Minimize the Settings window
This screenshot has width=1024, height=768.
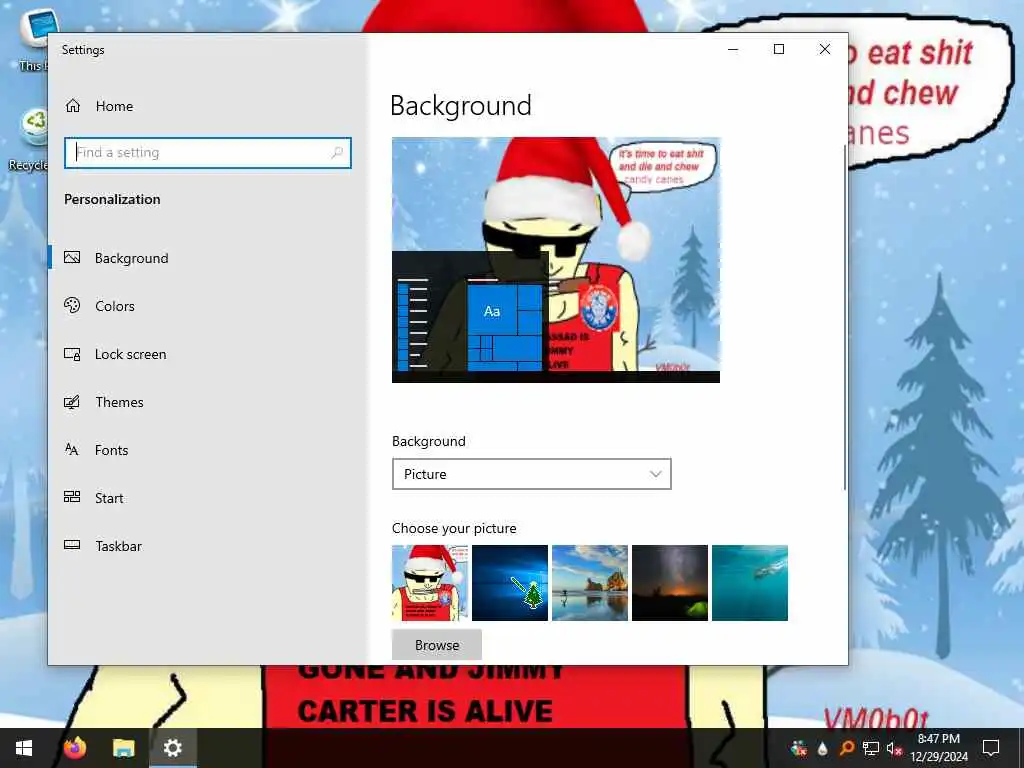click(733, 50)
